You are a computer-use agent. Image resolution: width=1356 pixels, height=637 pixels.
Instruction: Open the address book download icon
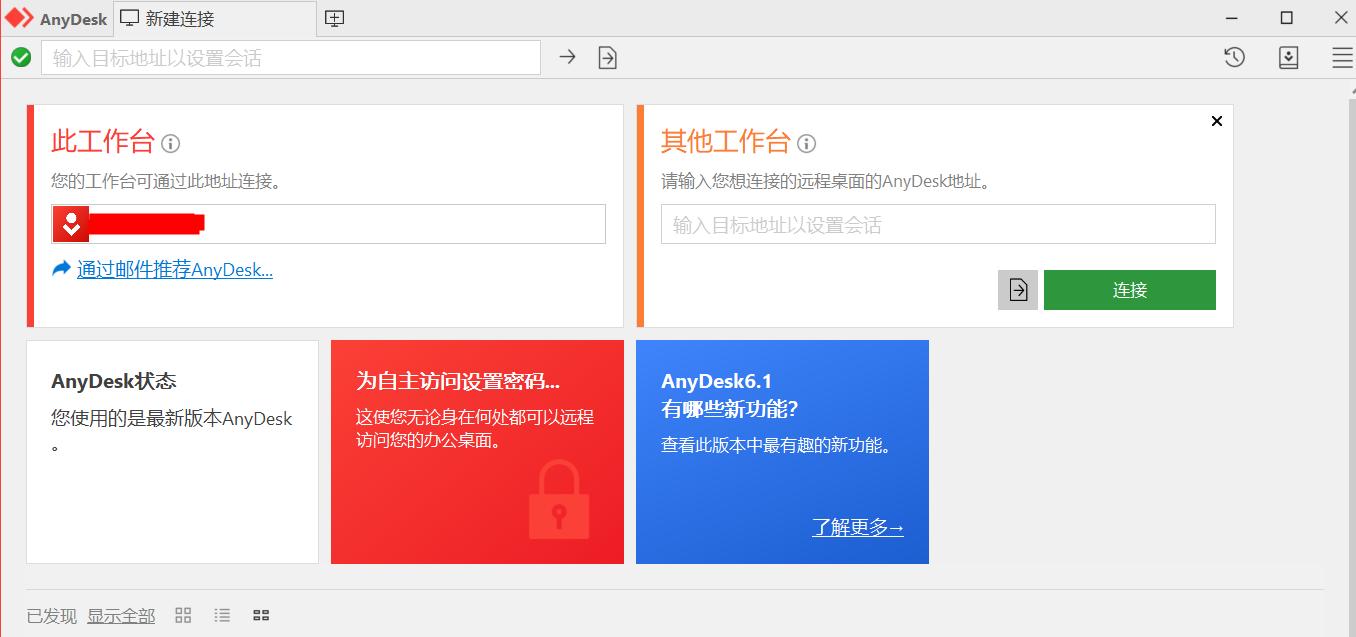click(x=1288, y=58)
